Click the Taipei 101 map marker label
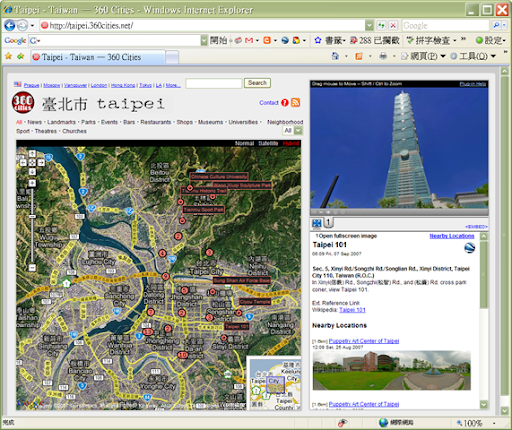 pos(237,326)
